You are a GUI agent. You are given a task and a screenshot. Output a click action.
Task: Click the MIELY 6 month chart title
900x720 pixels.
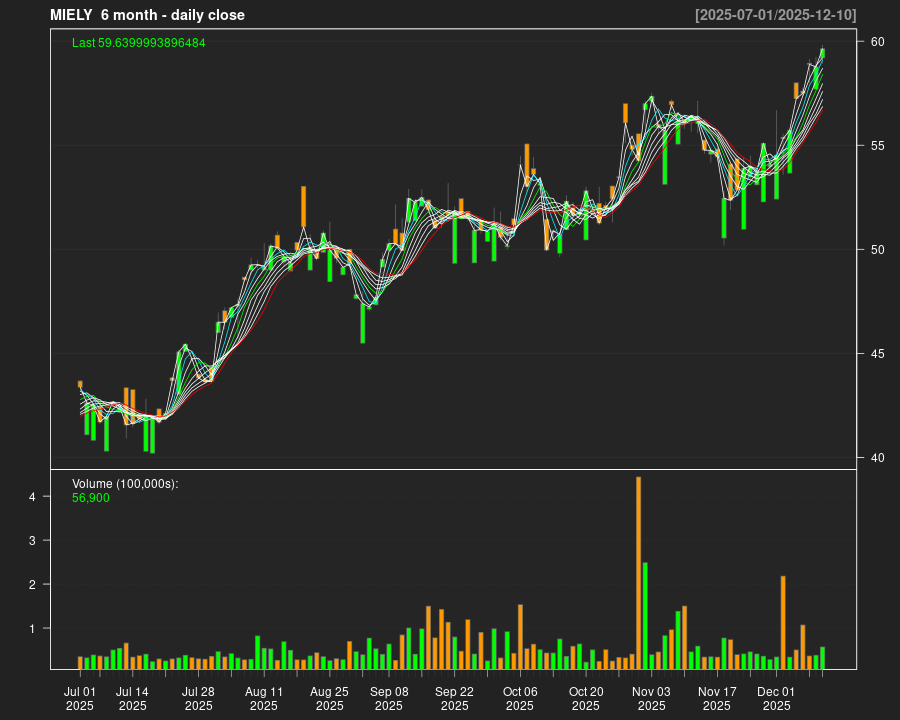click(x=147, y=15)
